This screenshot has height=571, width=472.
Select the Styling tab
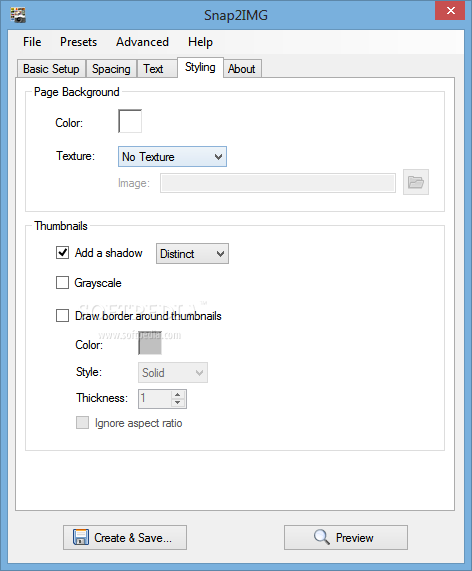point(200,67)
